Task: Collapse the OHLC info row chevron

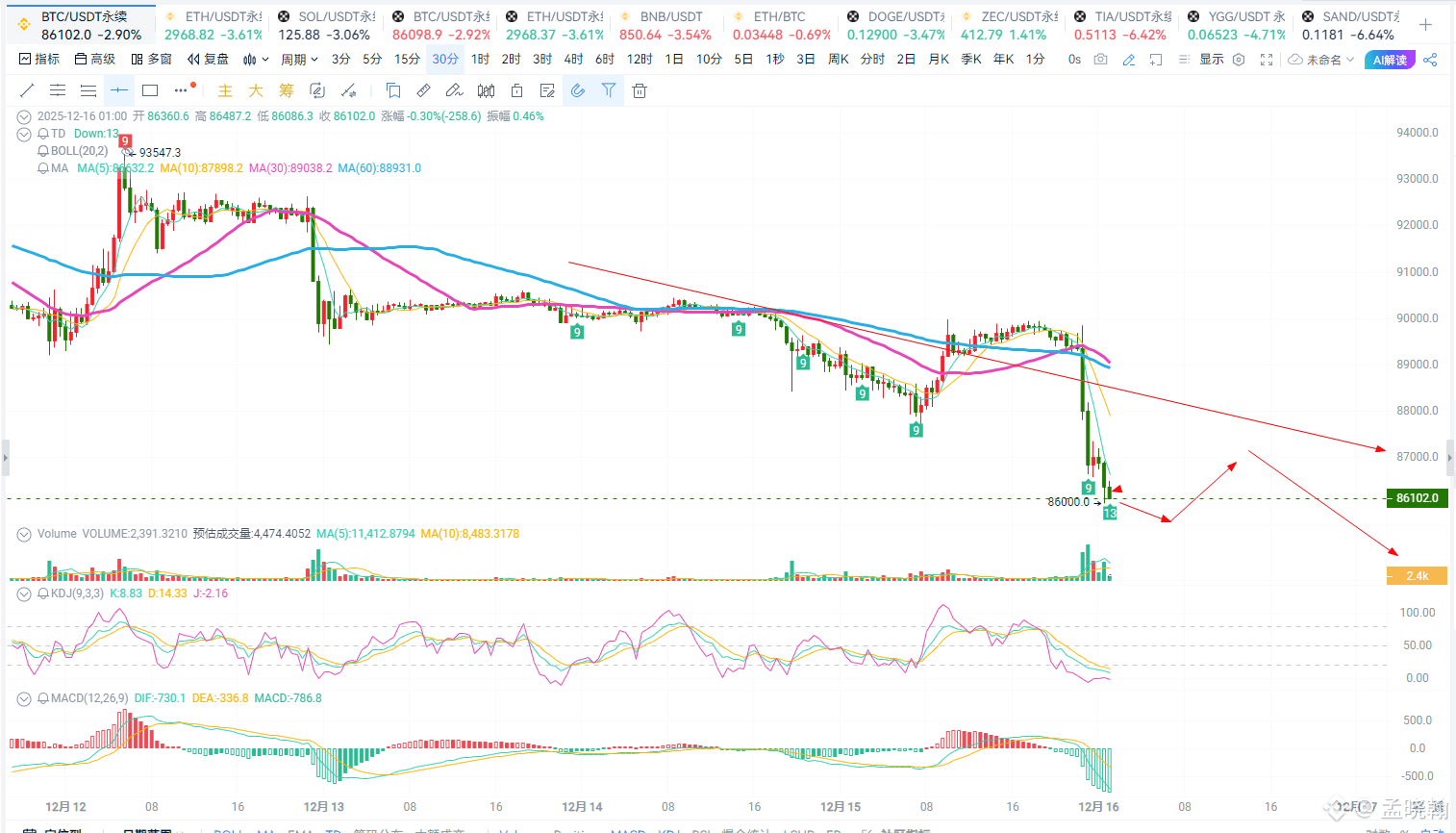Action: tap(24, 116)
